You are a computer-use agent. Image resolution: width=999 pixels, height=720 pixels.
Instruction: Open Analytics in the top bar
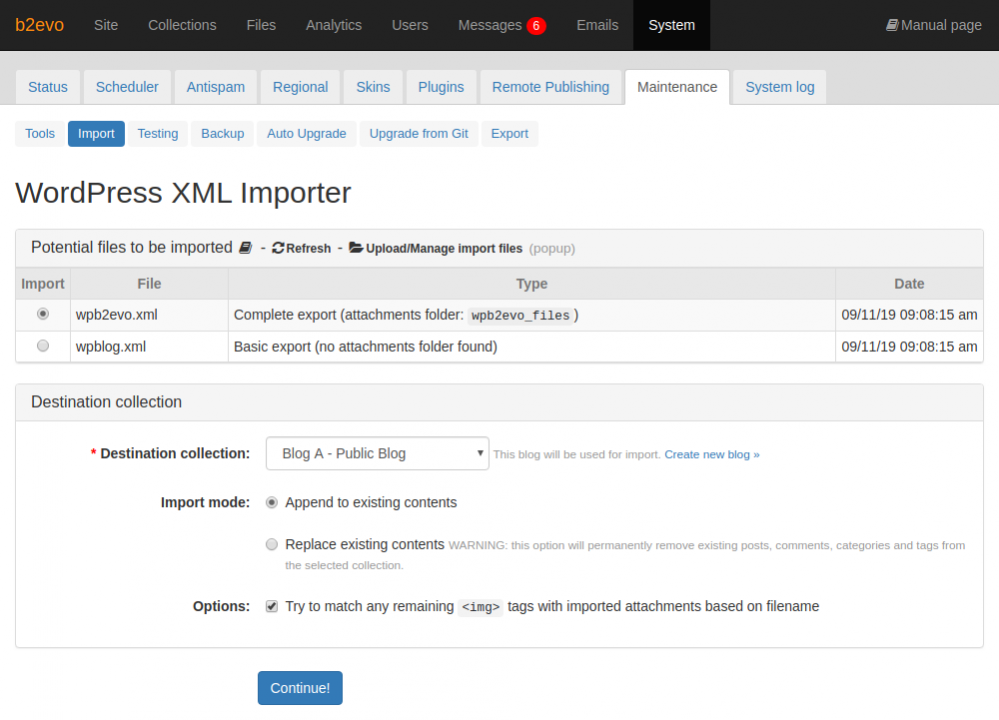[x=334, y=25]
